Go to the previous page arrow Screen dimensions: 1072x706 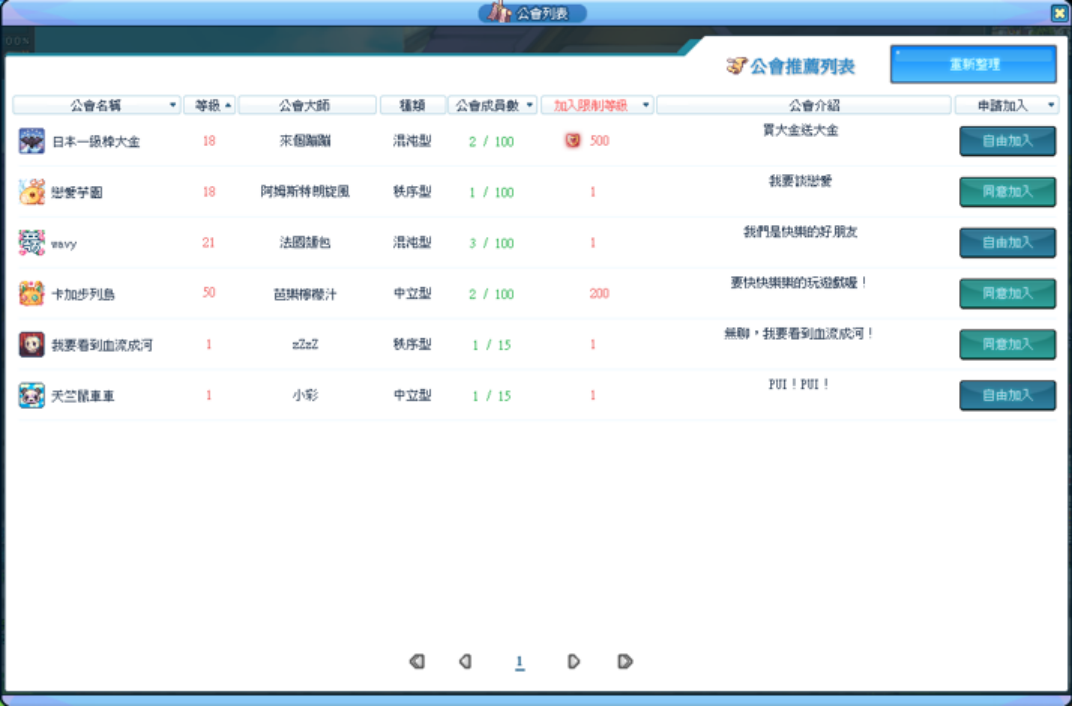click(x=466, y=661)
